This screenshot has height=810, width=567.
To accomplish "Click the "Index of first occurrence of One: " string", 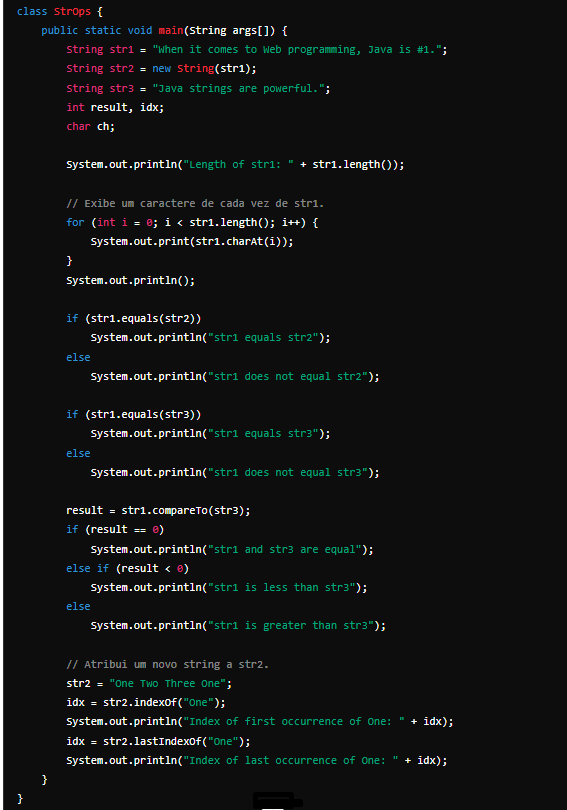I will click(x=294, y=722).
